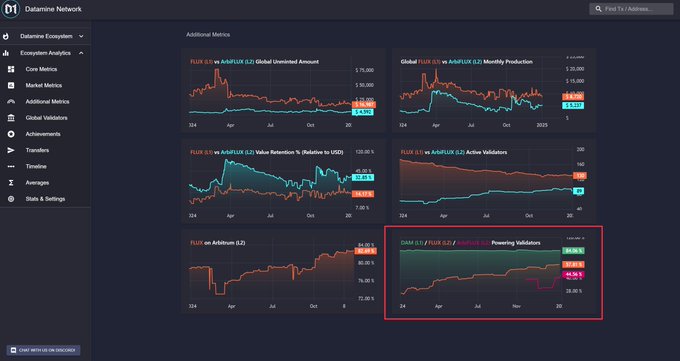Click the Market Metrics icon

coord(11,85)
